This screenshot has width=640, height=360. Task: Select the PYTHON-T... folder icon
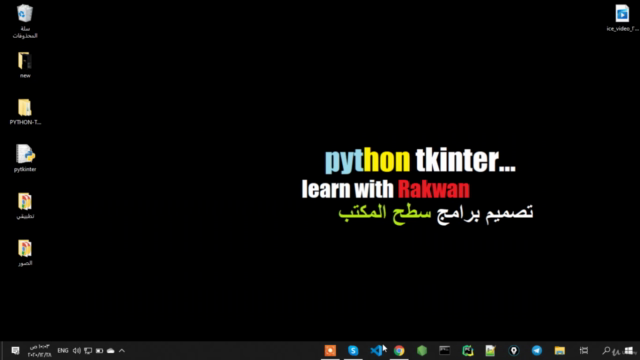(25, 111)
